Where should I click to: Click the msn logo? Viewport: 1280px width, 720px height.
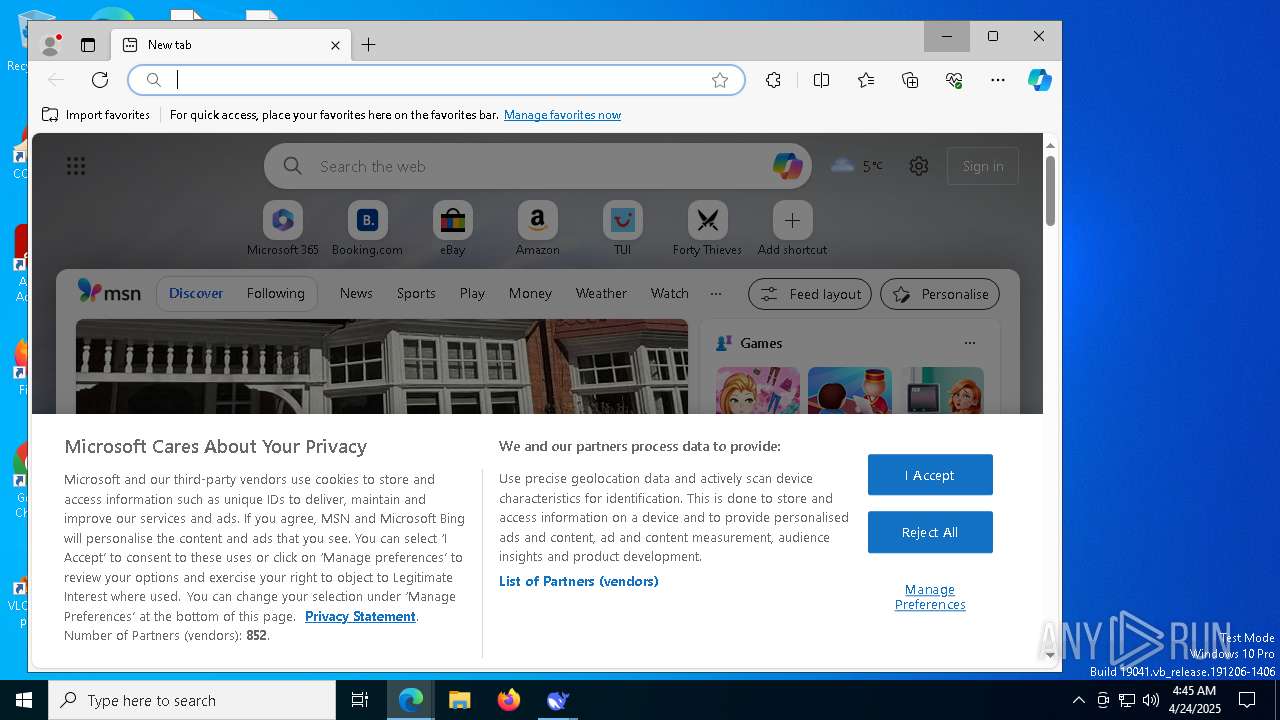(109, 292)
